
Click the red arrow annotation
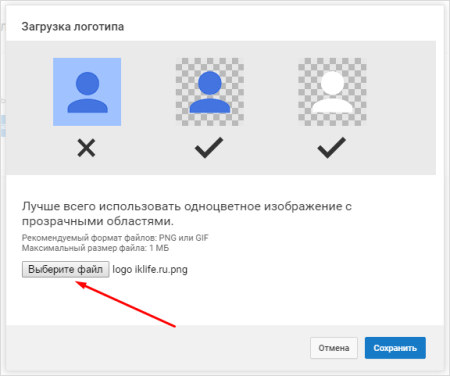tap(126, 304)
